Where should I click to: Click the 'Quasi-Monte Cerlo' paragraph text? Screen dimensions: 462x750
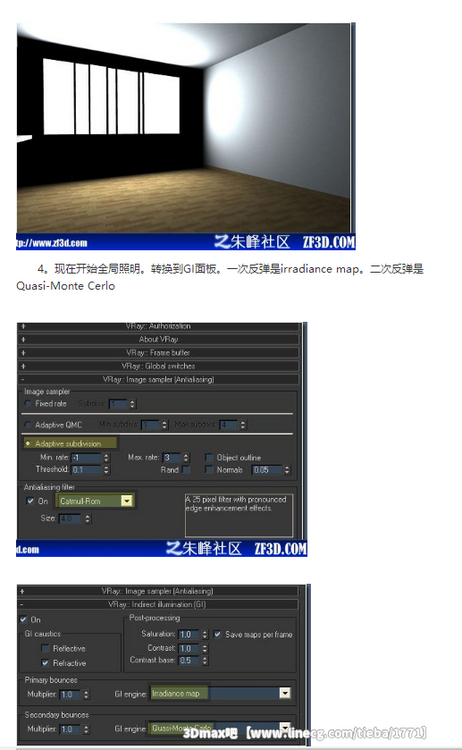point(66,286)
